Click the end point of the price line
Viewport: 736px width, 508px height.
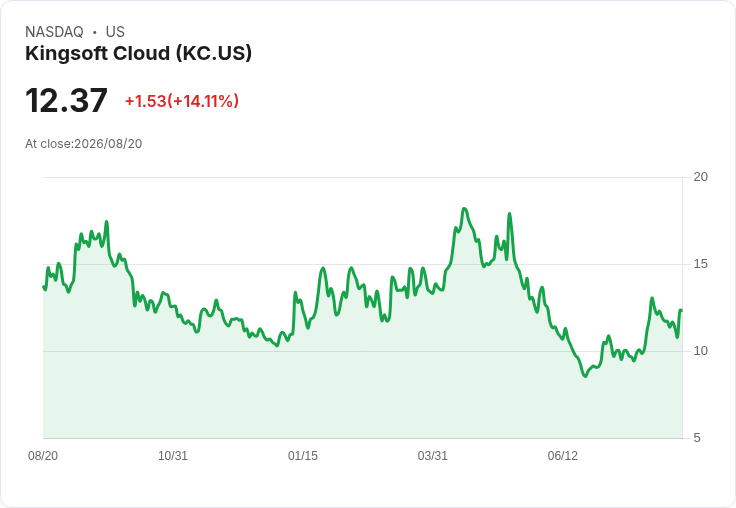[x=681, y=310]
